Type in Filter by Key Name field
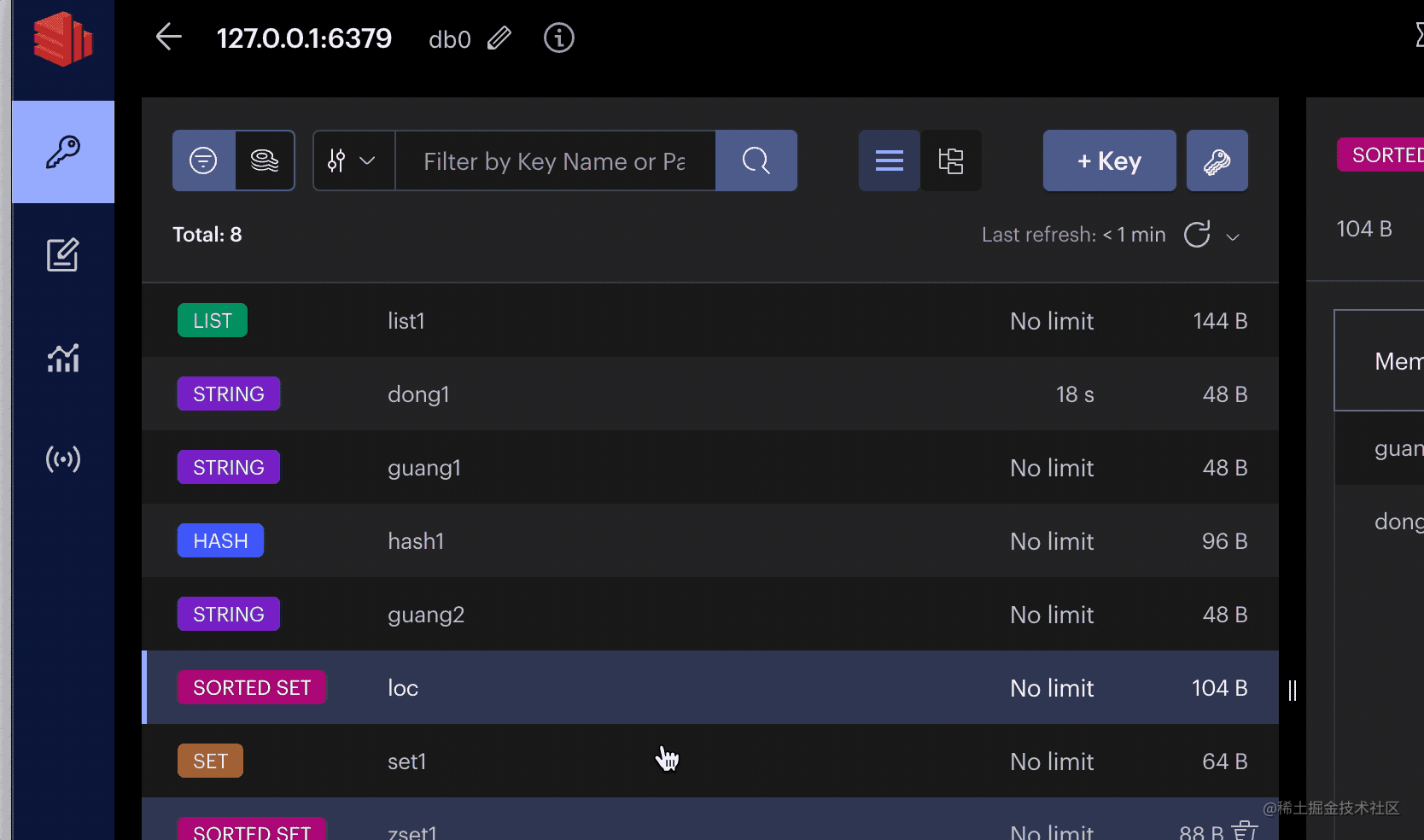 click(x=555, y=160)
